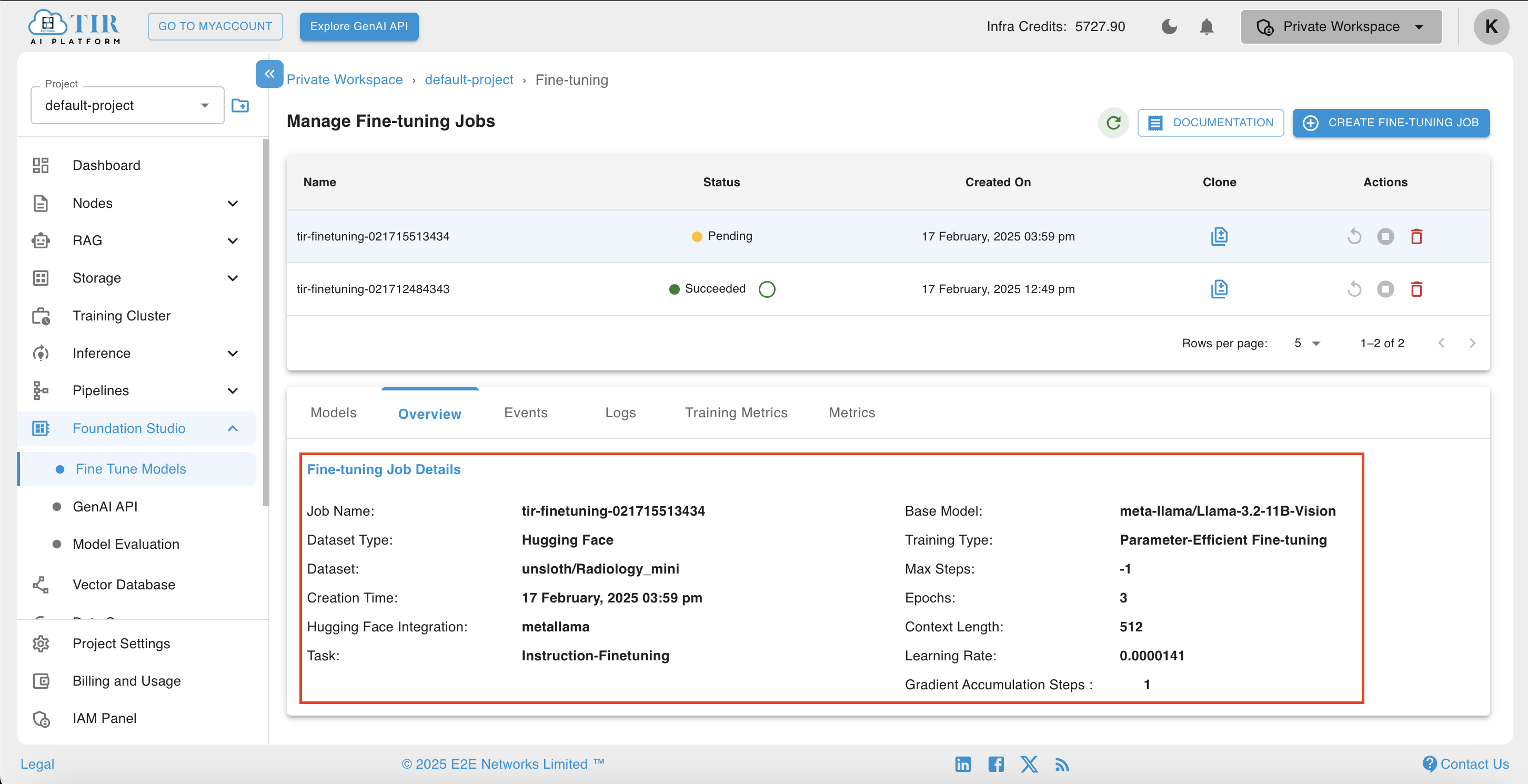Retry job tir-finetuning-021712484343
Viewport: 1528px width, 784px height.
click(x=1354, y=289)
